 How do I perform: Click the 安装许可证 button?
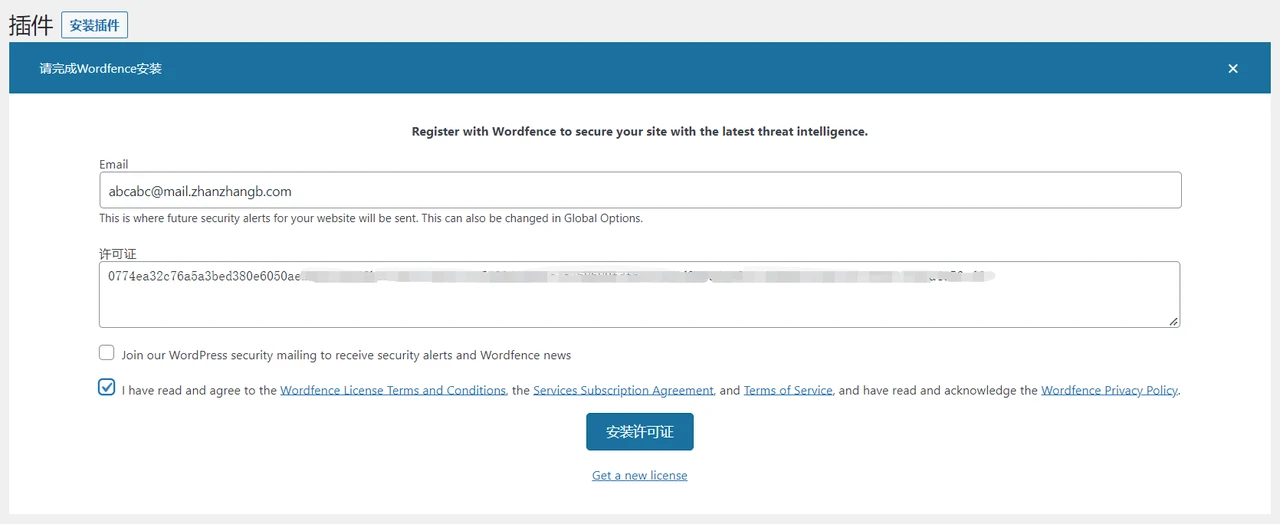(x=640, y=432)
